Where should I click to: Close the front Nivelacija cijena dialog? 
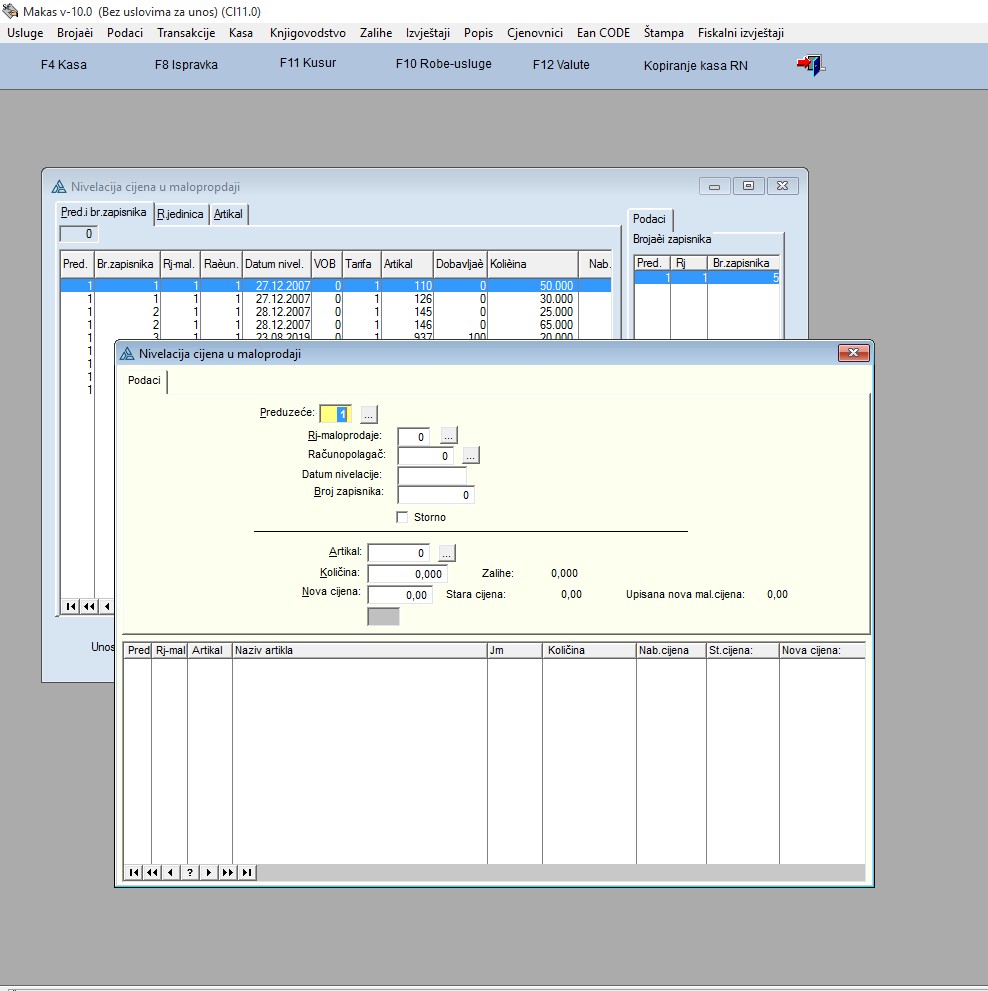(x=852, y=353)
